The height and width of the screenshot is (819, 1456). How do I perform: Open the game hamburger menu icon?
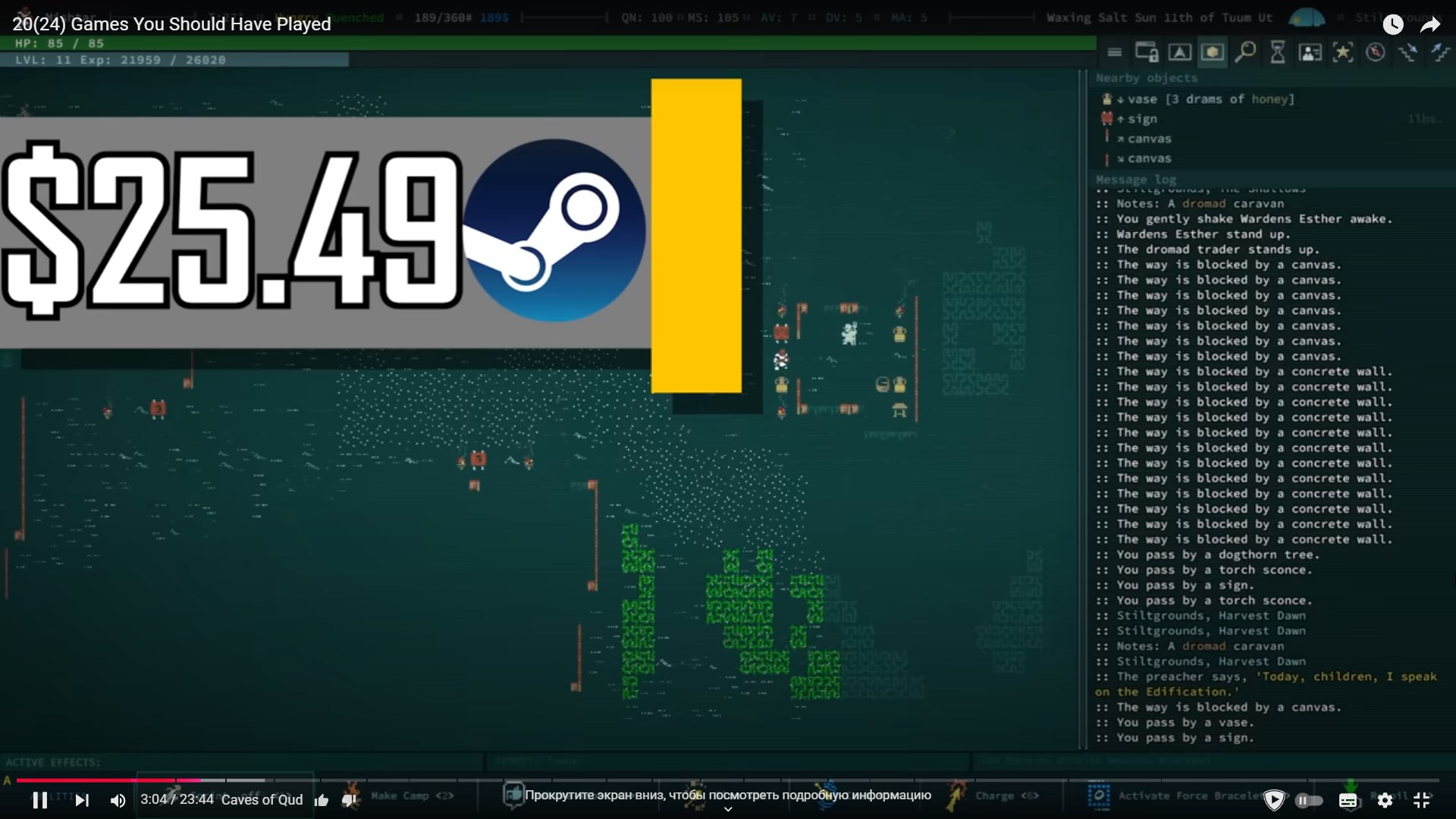pos(1114,52)
